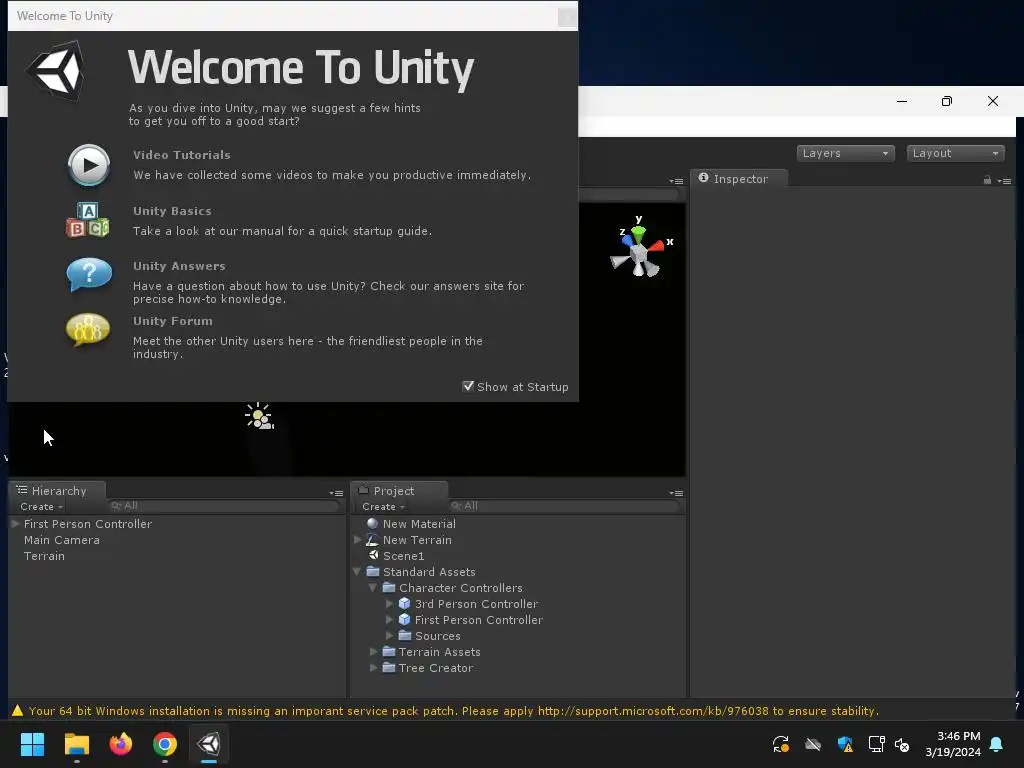Open Firefox from the taskbar
The height and width of the screenshot is (768, 1024).
point(120,744)
